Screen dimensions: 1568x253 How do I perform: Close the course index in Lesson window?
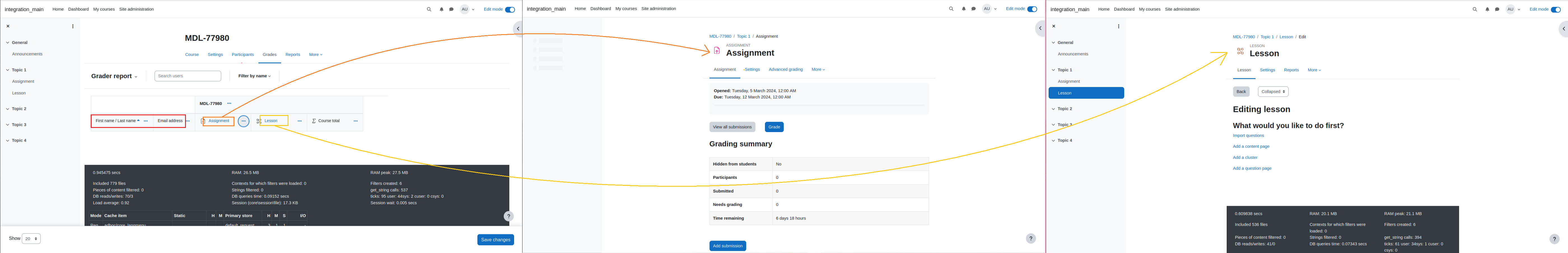coord(1054,26)
